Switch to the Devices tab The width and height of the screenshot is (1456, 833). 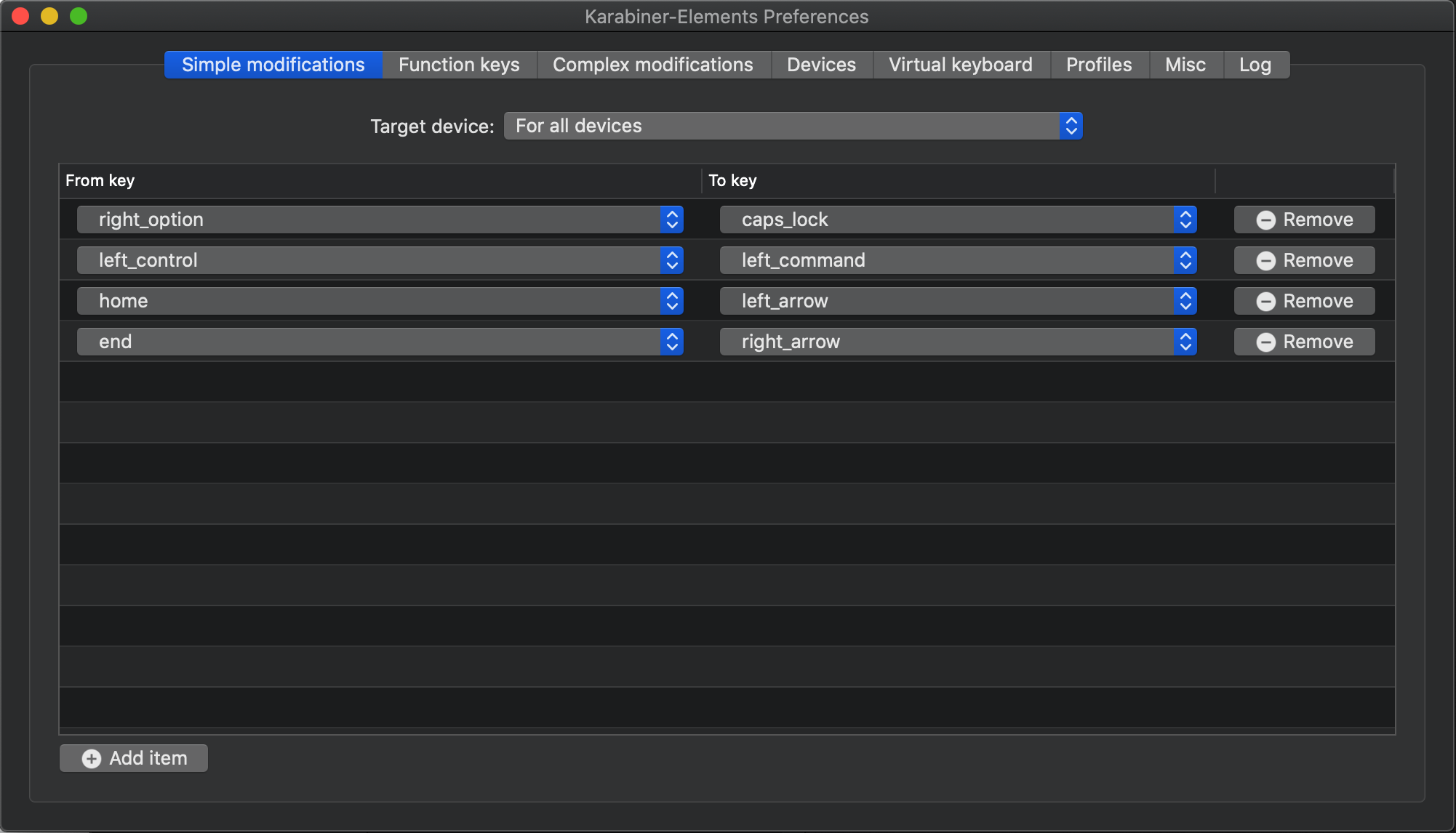pos(822,65)
